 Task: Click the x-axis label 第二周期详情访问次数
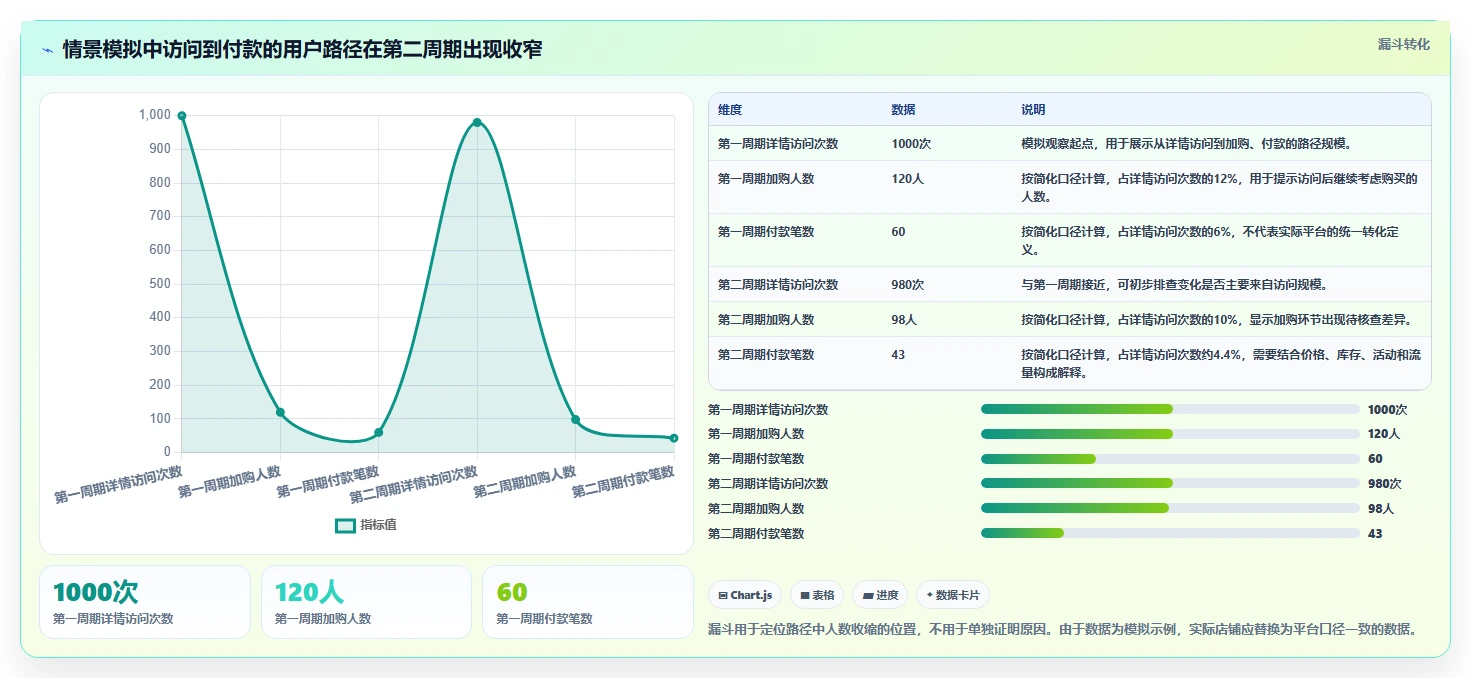click(414, 484)
